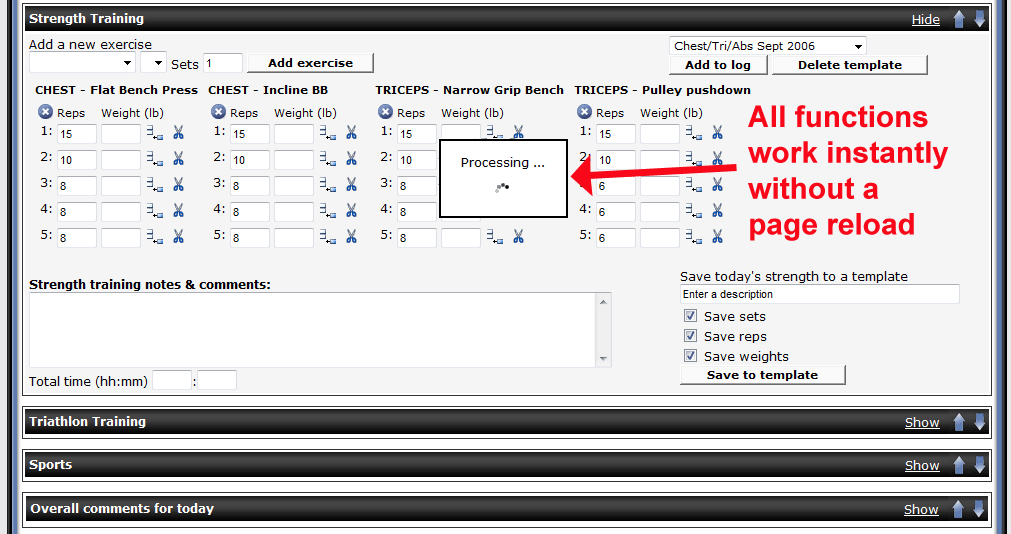Remove the TRICEPS Pulley pushdown exercise
This screenshot has width=1011, height=534.
[x=584, y=113]
